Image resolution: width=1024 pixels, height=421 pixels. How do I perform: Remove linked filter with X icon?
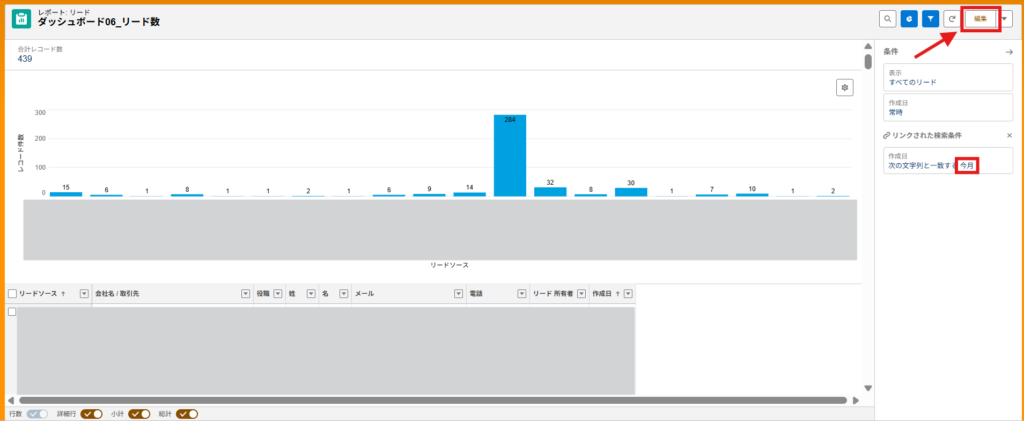point(1009,135)
